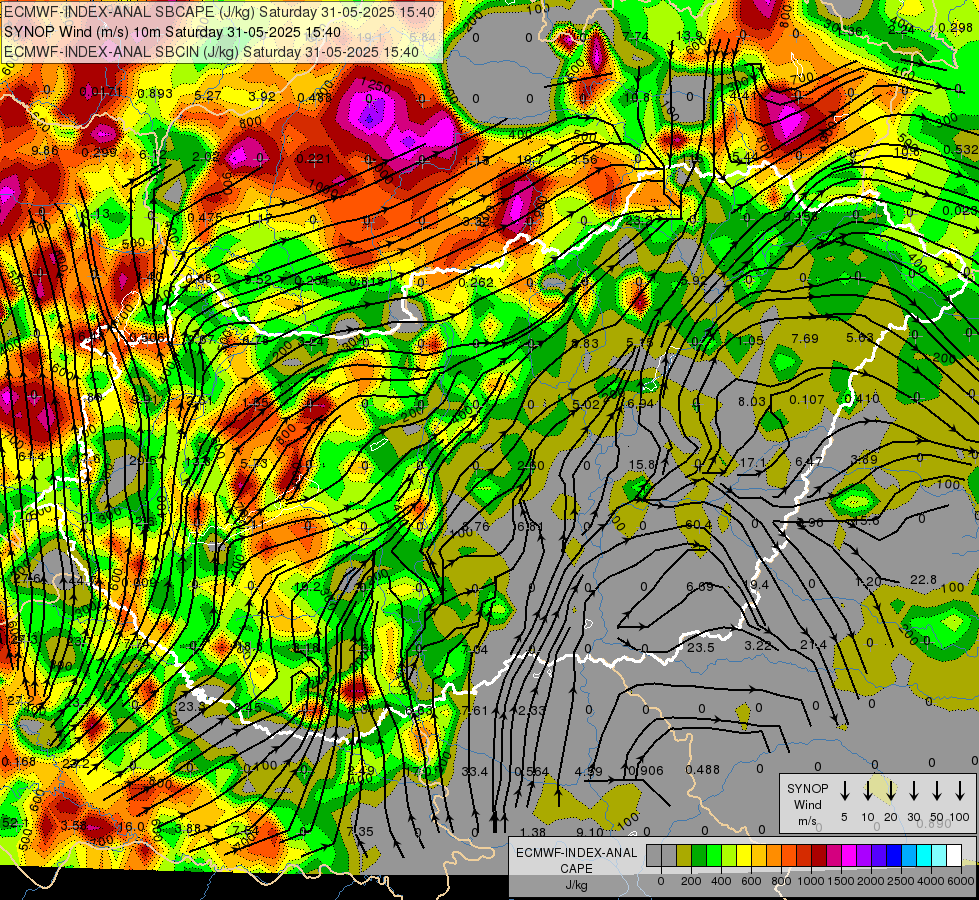Click the 30 m/s wind arrow in legend
The image size is (979, 900).
point(914,791)
